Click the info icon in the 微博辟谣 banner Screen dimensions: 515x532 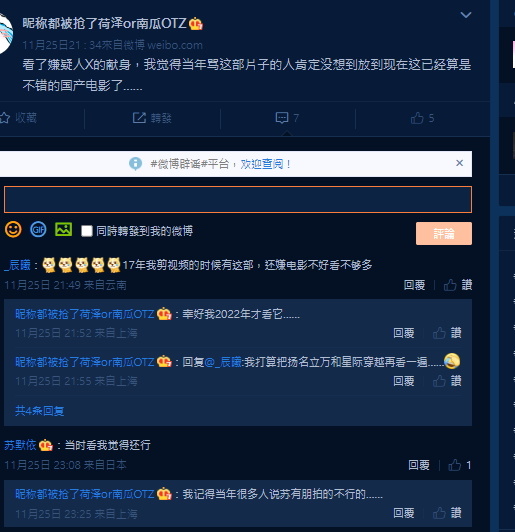[x=135, y=164]
